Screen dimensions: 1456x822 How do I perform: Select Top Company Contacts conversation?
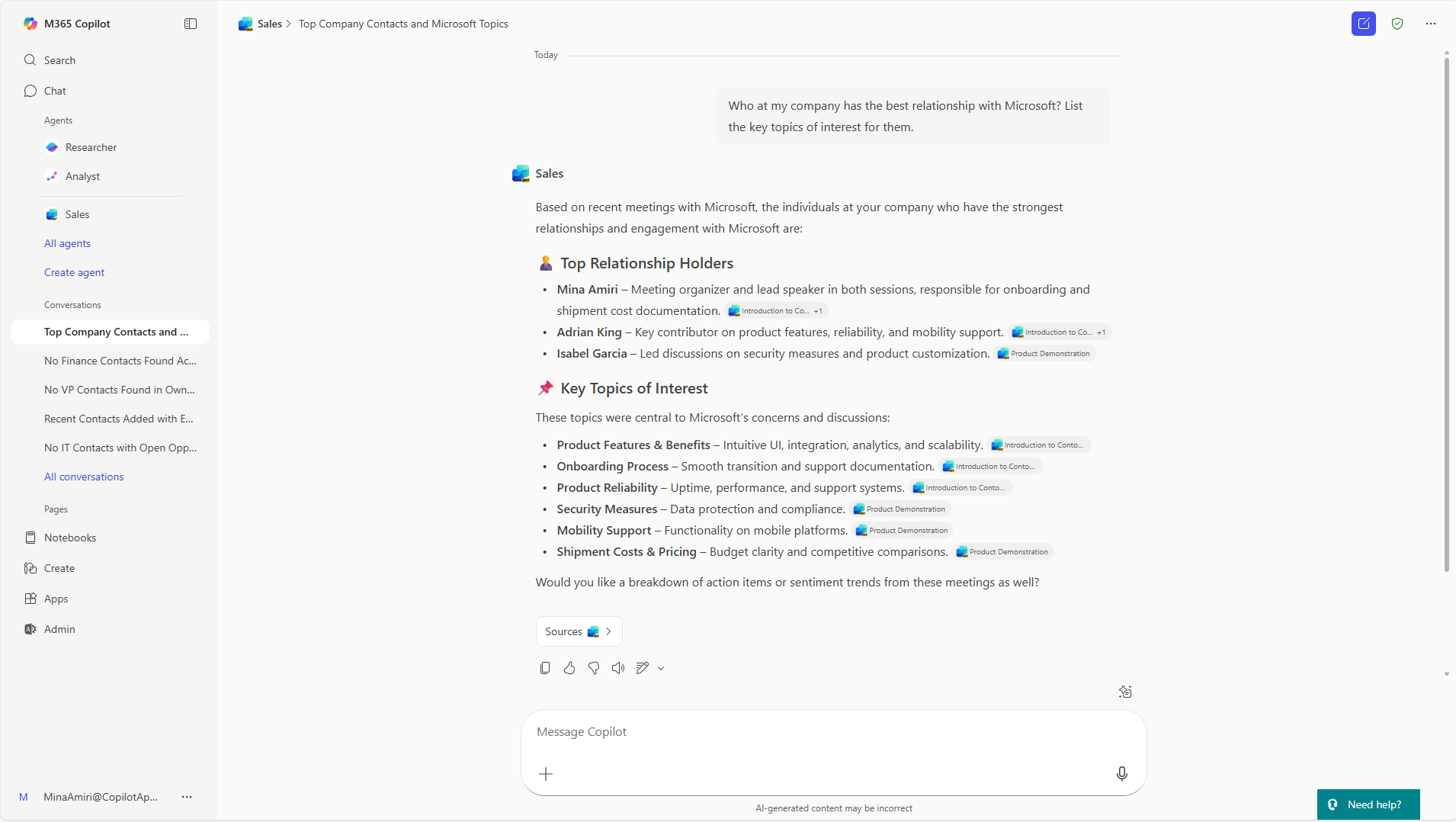[x=111, y=332]
